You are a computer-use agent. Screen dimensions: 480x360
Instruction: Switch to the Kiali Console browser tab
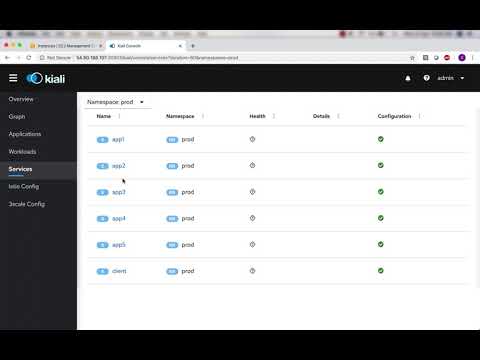click(147, 46)
